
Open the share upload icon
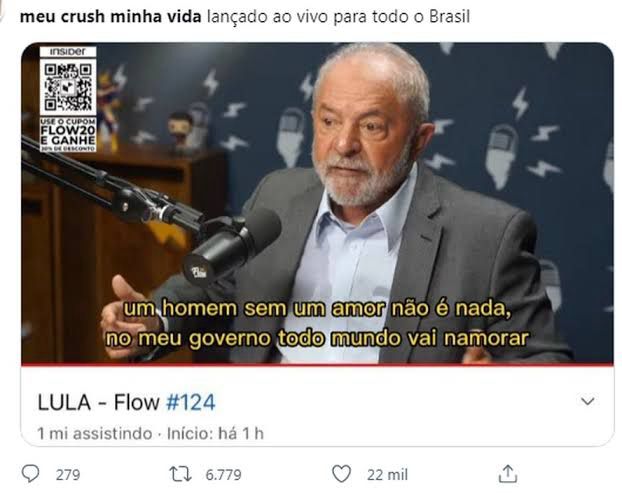click(x=508, y=474)
